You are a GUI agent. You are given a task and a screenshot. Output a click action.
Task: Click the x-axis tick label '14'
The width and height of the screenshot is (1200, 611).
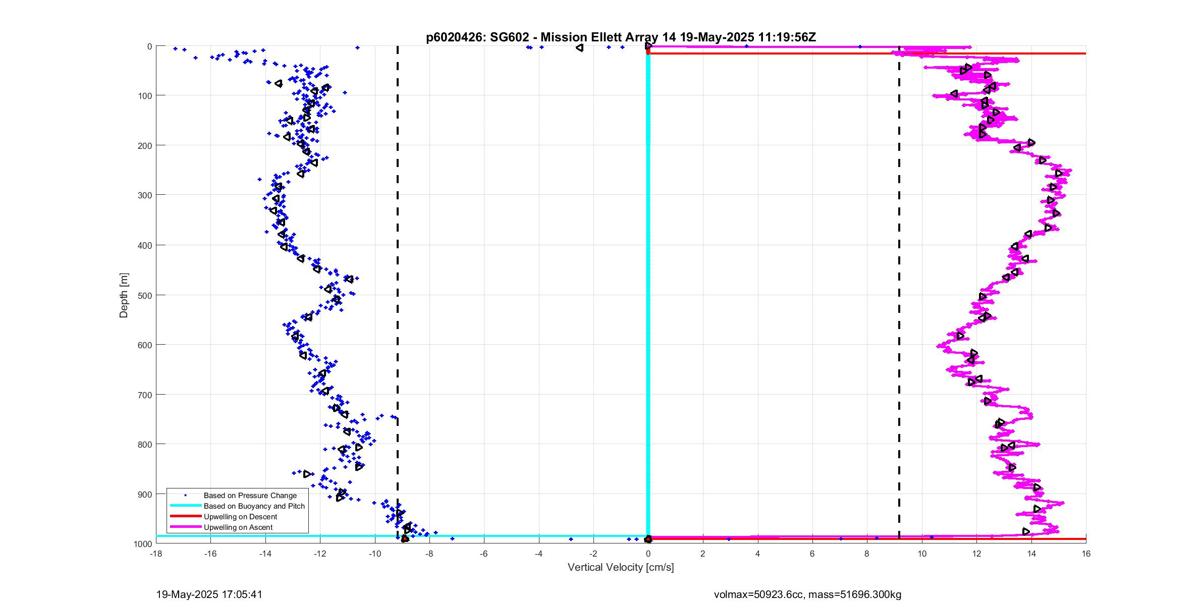[1031, 553]
